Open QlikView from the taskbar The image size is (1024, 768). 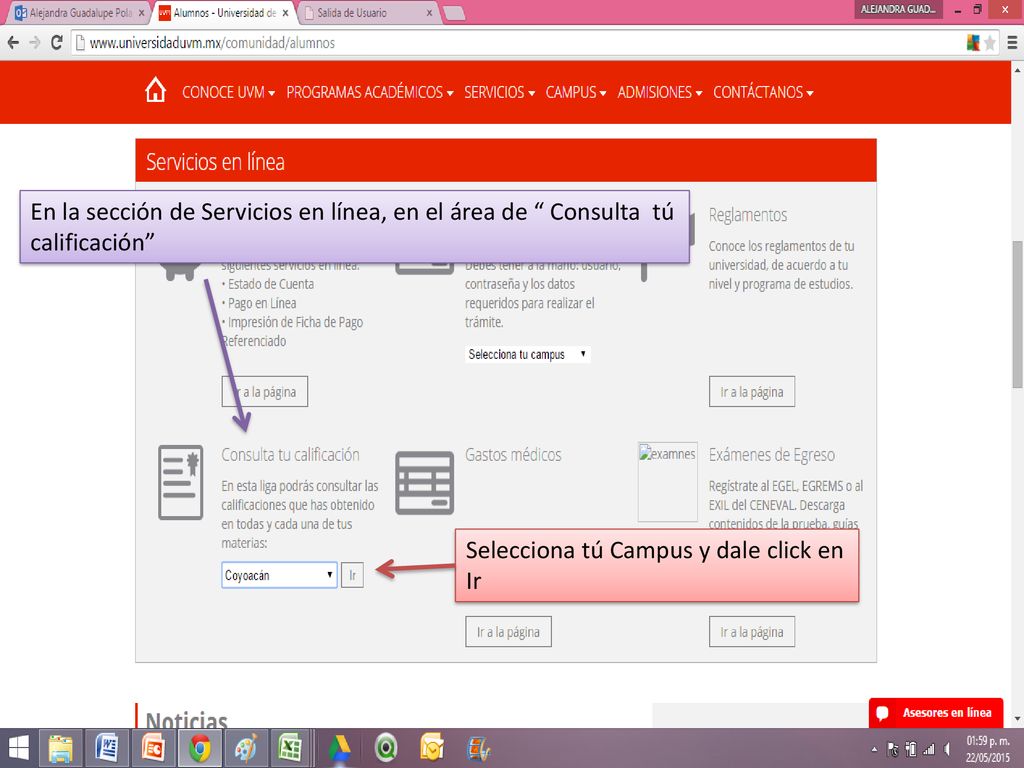(x=386, y=748)
